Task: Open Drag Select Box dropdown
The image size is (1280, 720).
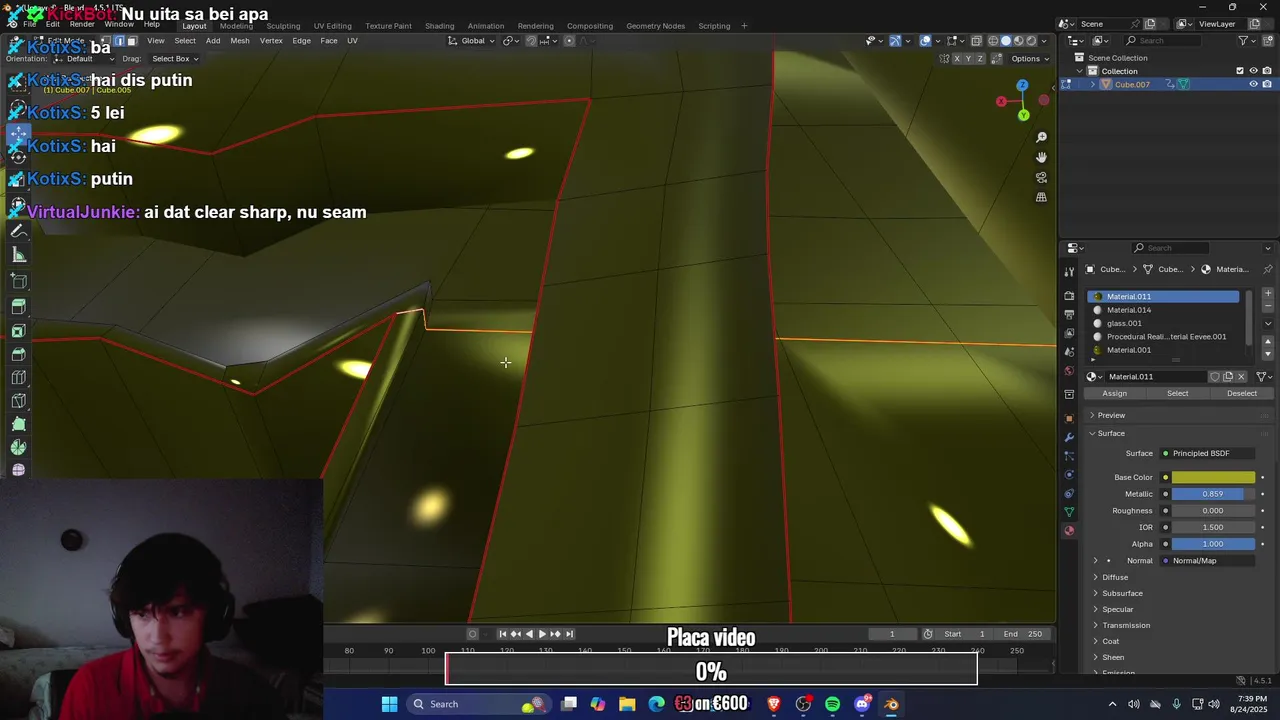Action: [175, 59]
